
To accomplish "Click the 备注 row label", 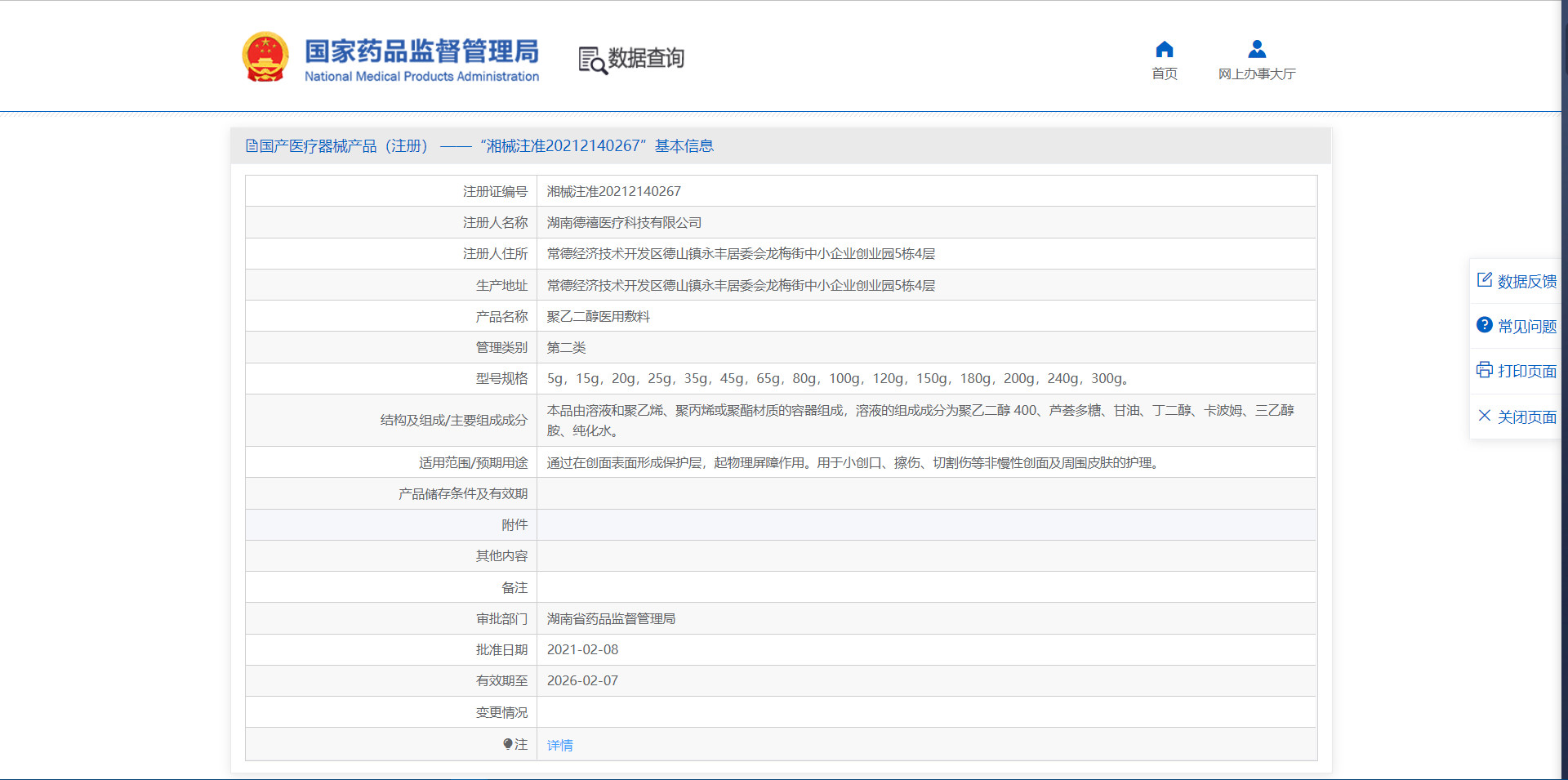I will click(515, 587).
